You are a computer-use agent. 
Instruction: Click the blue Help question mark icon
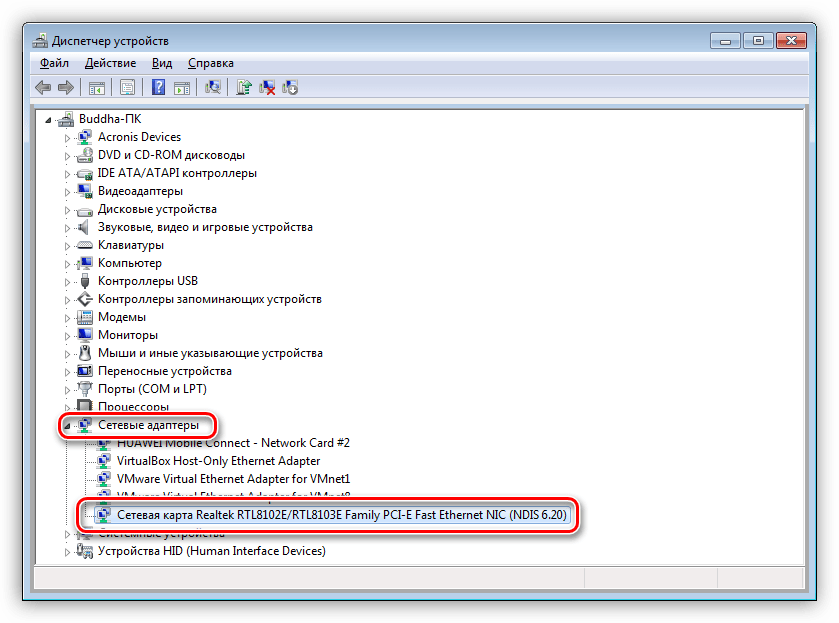(159, 88)
